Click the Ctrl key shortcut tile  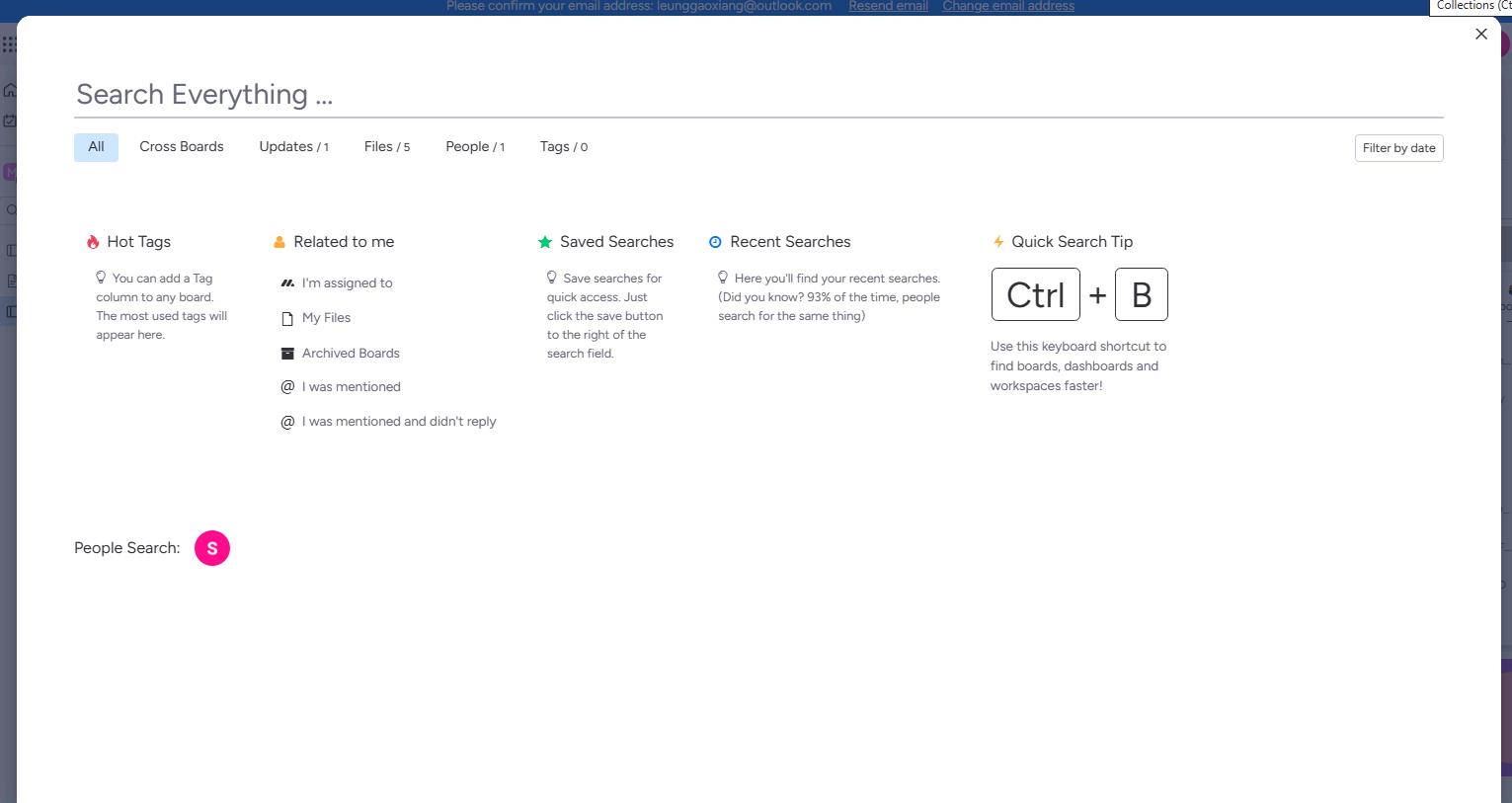pos(1035,294)
